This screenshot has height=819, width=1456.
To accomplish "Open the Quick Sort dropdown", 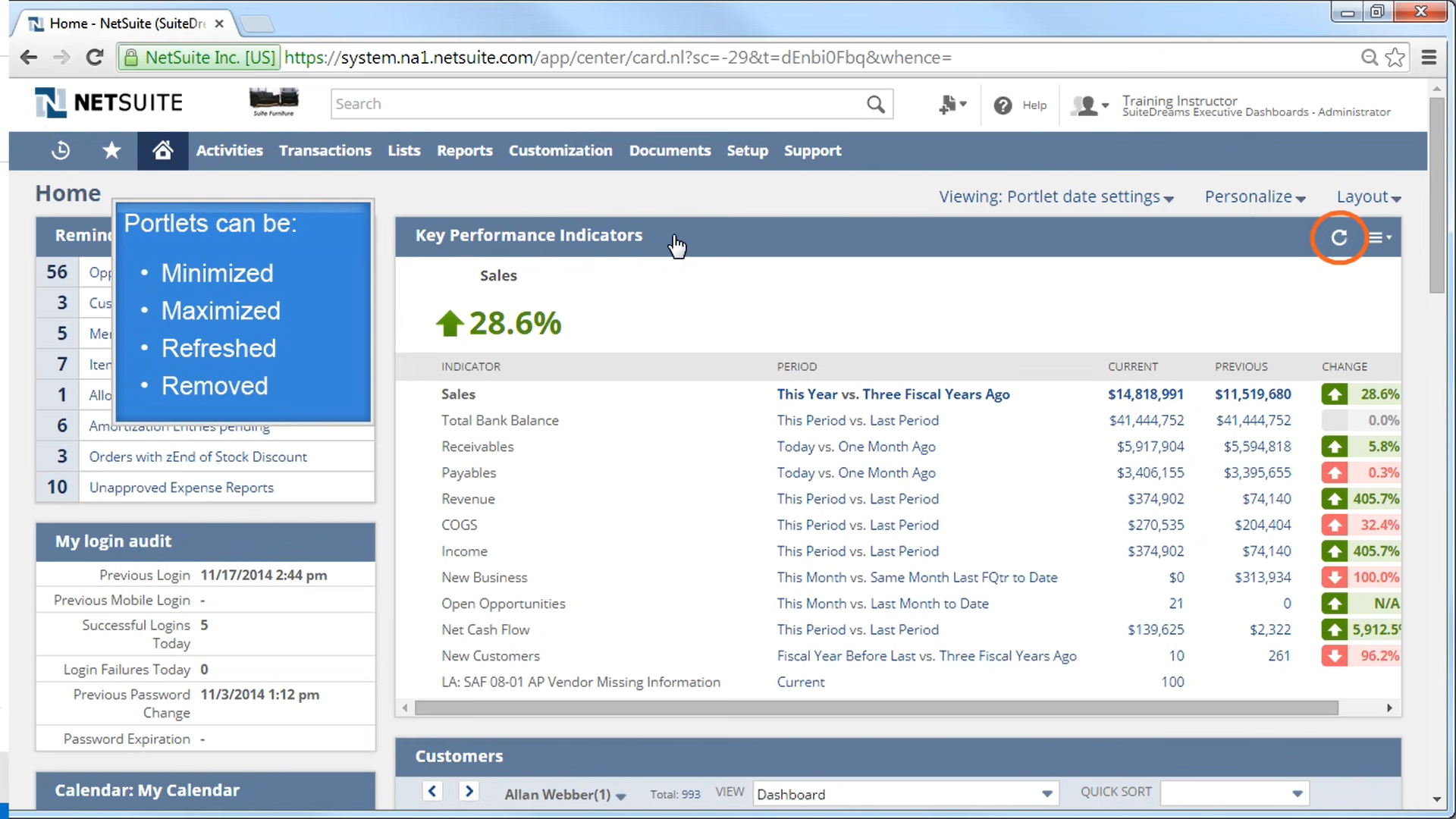I will point(1234,794).
